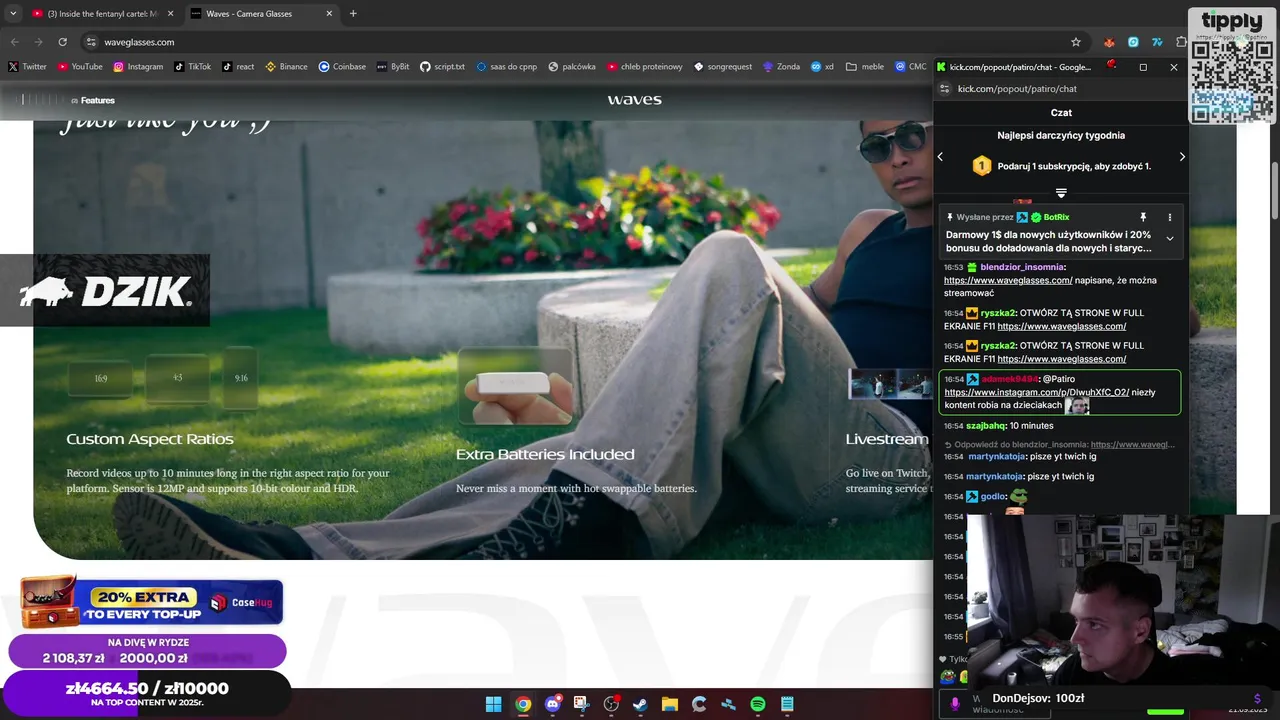Viewport: 1280px width, 720px height.
Task: Click the Livestream preview thumbnail
Action: point(890,385)
